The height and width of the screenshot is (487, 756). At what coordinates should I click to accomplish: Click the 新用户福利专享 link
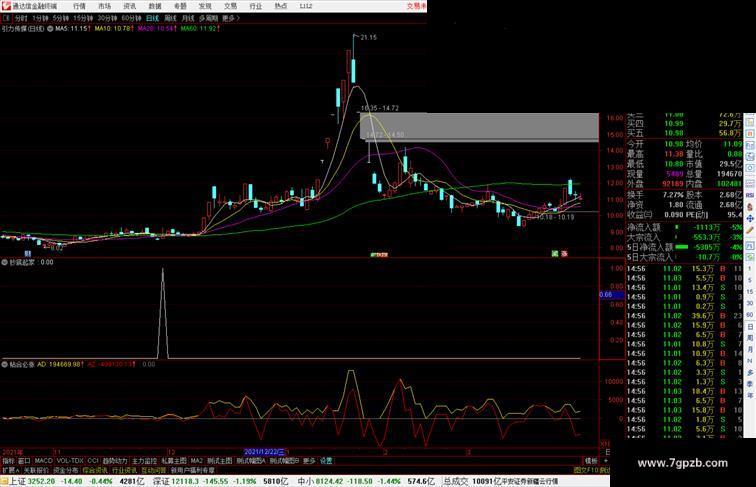point(193,470)
